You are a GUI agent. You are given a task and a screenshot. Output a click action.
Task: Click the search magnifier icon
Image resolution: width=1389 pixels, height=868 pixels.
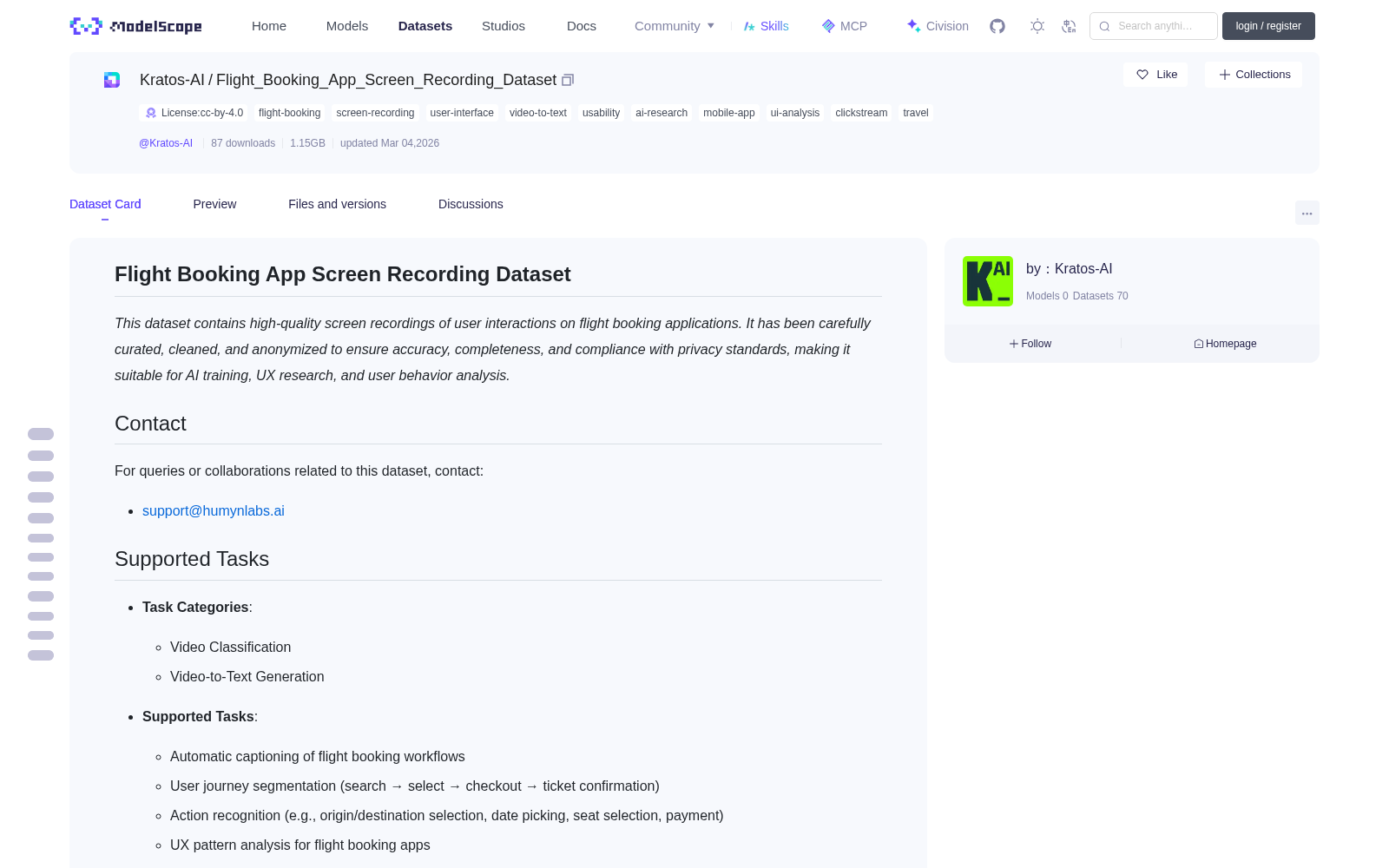(1104, 26)
